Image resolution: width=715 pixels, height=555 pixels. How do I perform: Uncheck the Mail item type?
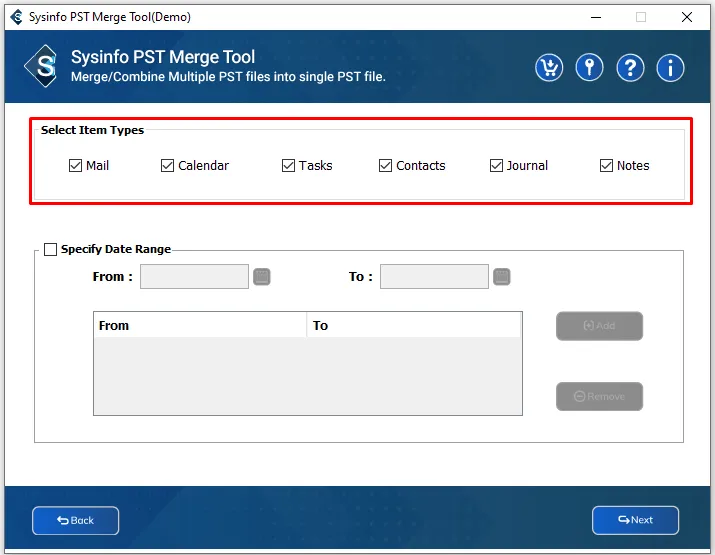pos(75,166)
